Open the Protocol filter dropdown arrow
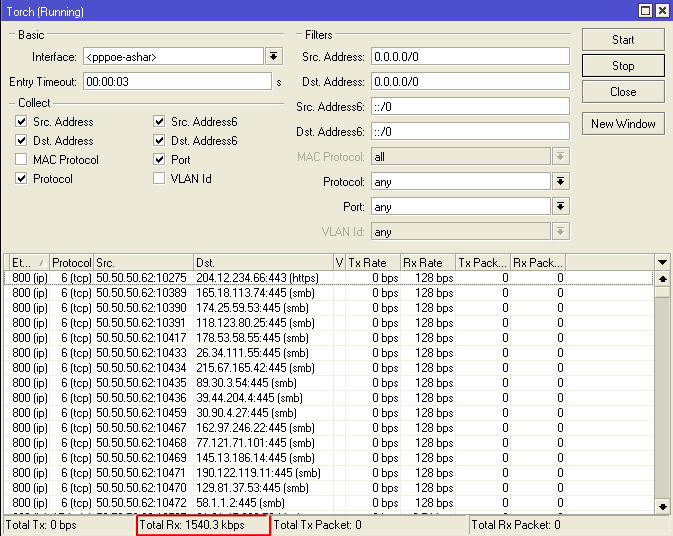 pyautogui.click(x=561, y=182)
